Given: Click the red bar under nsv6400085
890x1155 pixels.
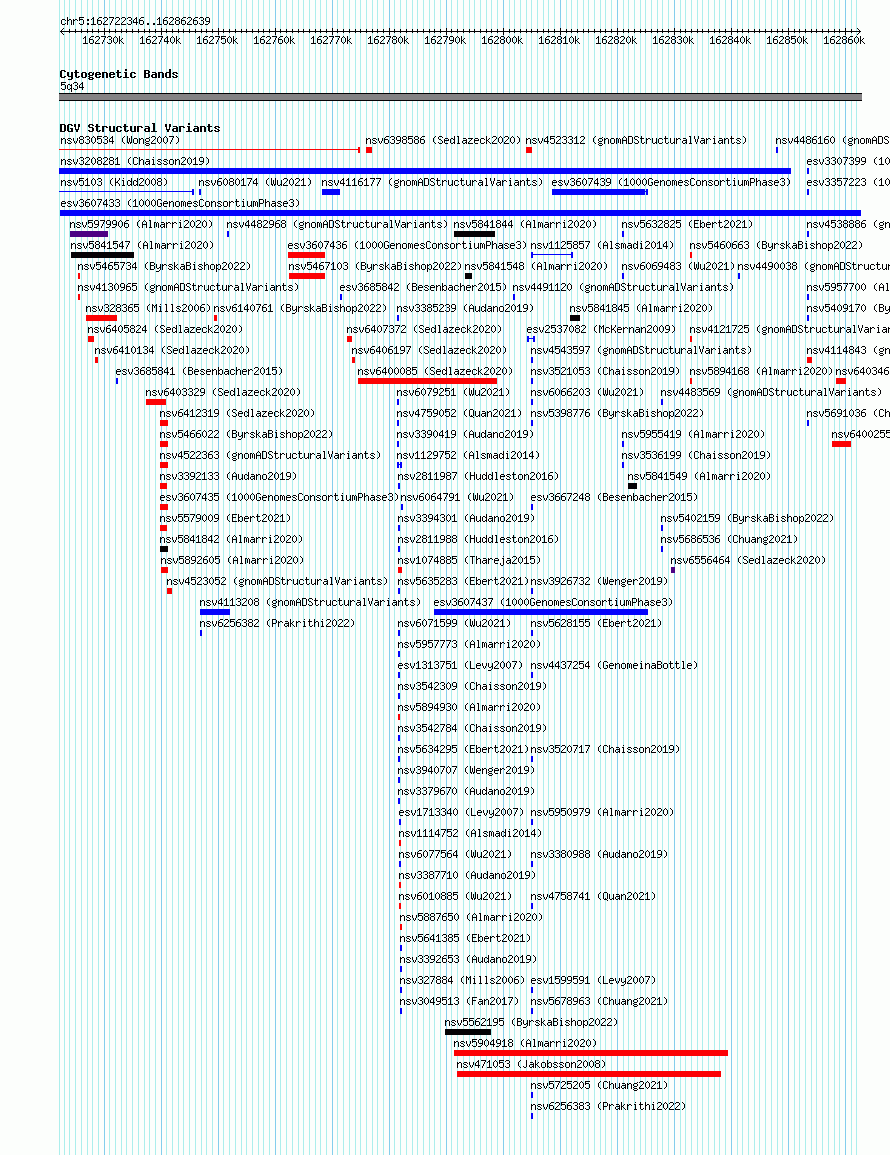Looking at the screenshot, I should pyautogui.click(x=427, y=381).
